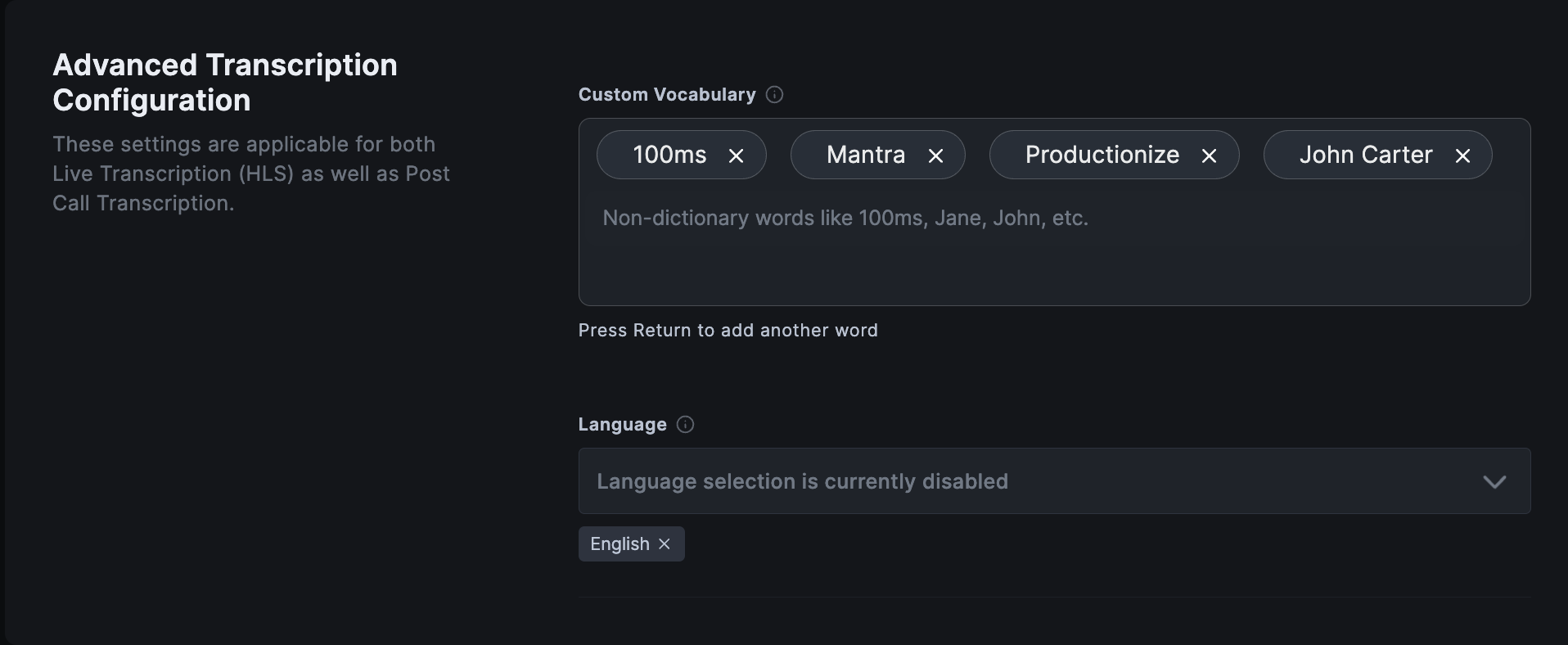
Task: Click the Mantra chip text
Action: point(866,155)
